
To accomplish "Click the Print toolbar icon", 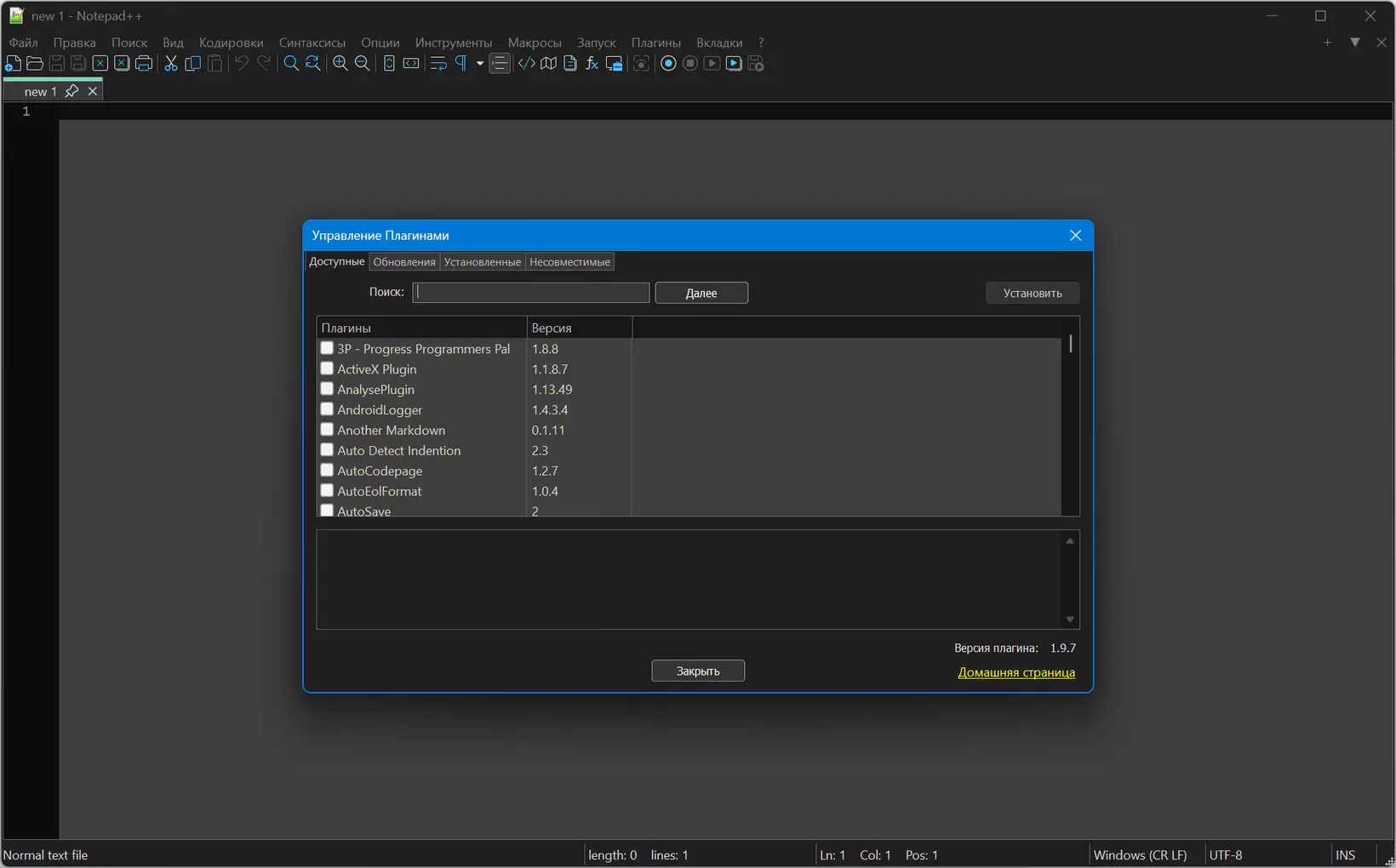I will click(144, 64).
